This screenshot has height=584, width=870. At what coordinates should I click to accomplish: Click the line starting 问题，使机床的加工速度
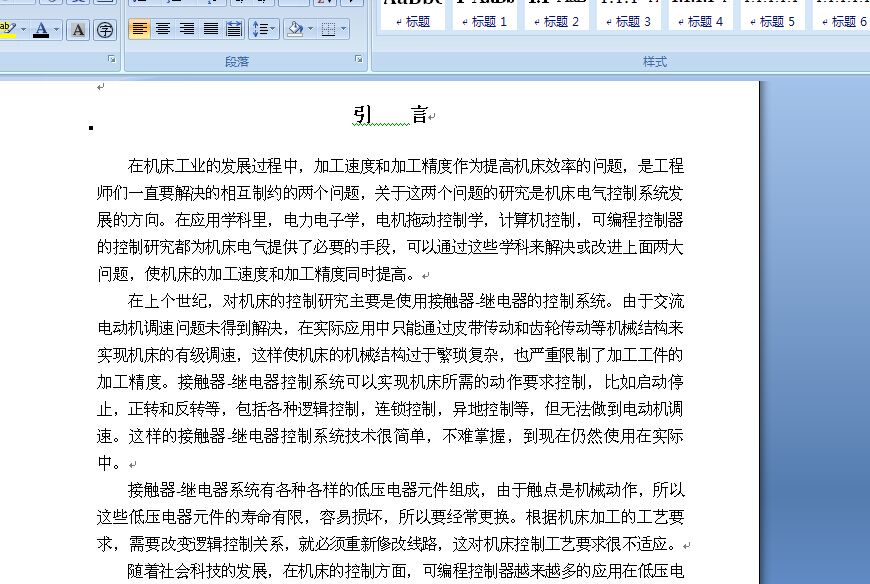click(x=256, y=274)
